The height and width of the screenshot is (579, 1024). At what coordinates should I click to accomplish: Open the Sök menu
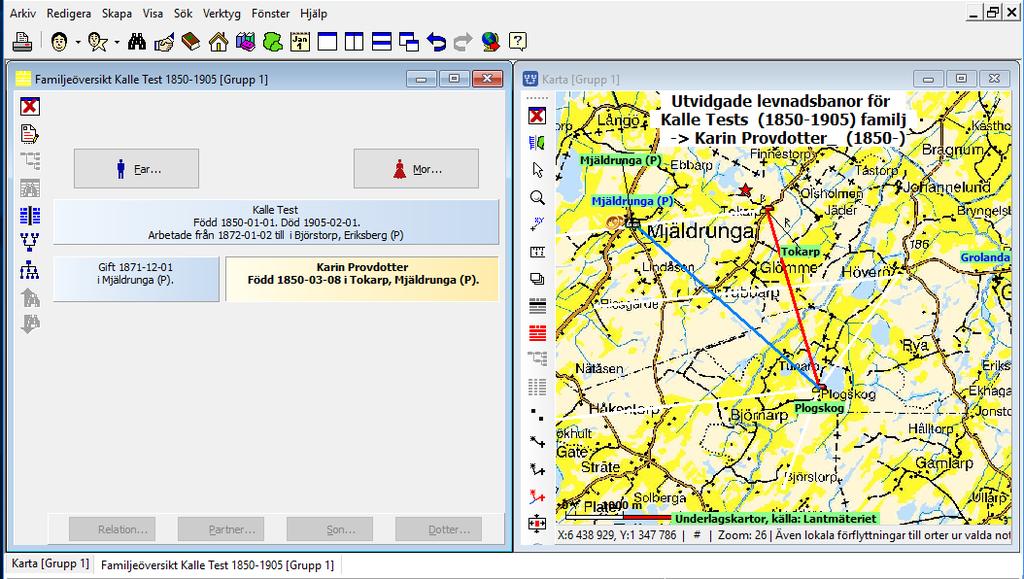point(183,13)
